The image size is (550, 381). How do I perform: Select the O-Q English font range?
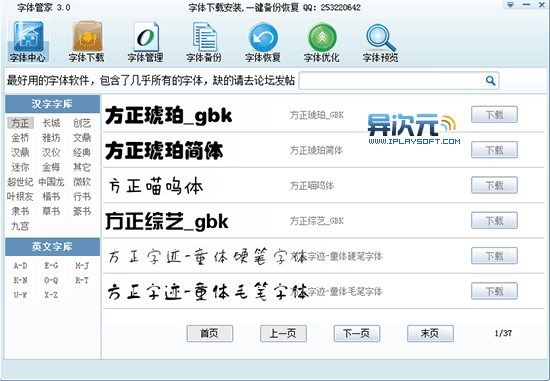coord(51,280)
